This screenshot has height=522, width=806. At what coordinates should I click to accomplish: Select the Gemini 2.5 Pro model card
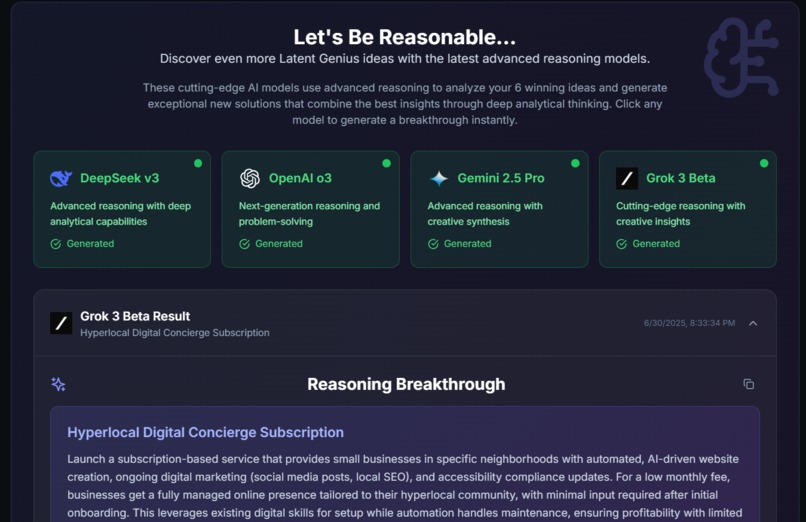click(499, 209)
